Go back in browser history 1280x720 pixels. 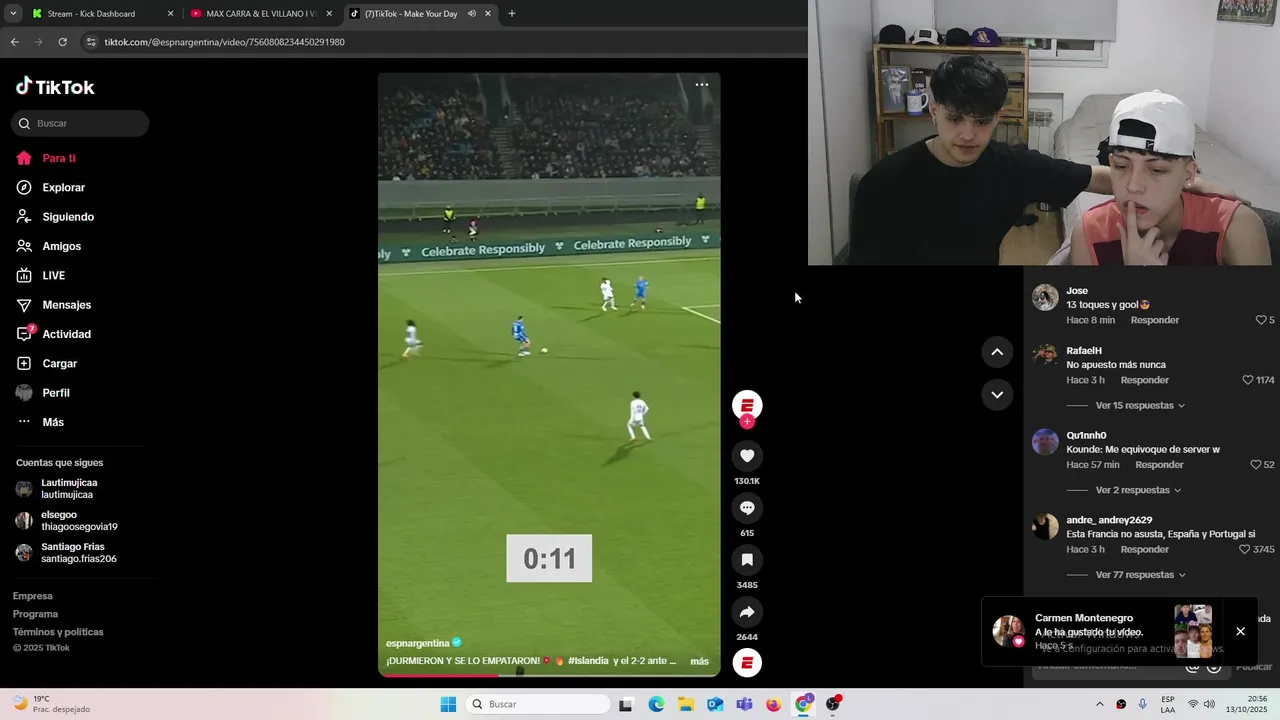coord(14,42)
